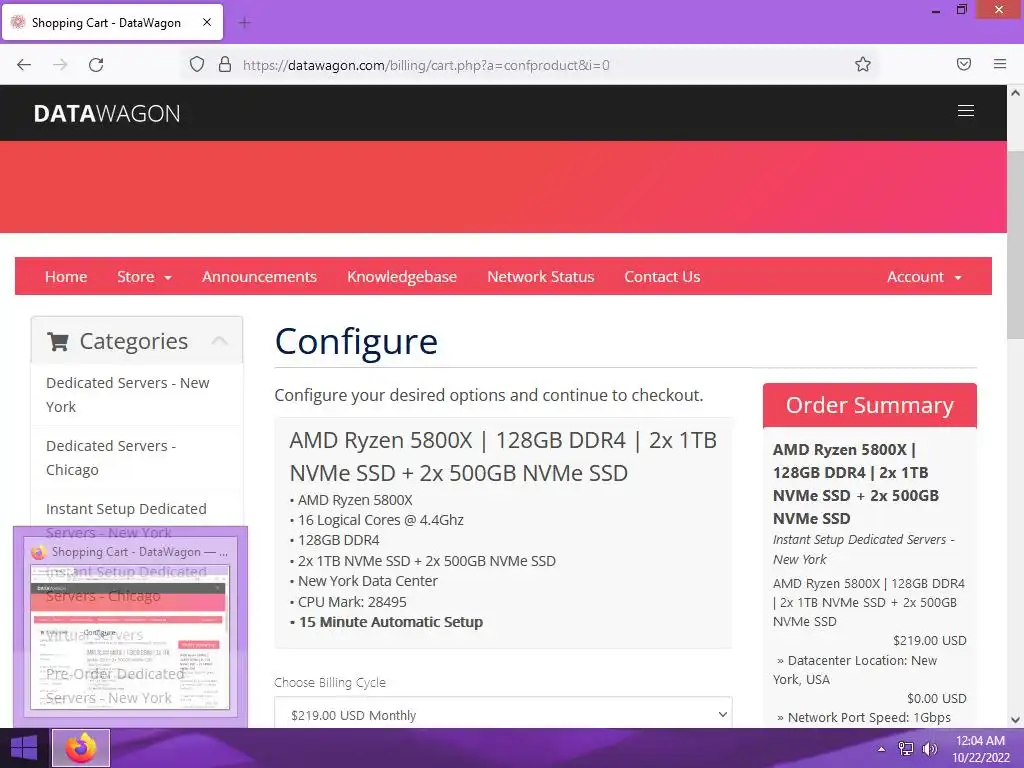This screenshot has width=1024, height=768.
Task: Click the Categories cart icon
Action: coord(58,341)
